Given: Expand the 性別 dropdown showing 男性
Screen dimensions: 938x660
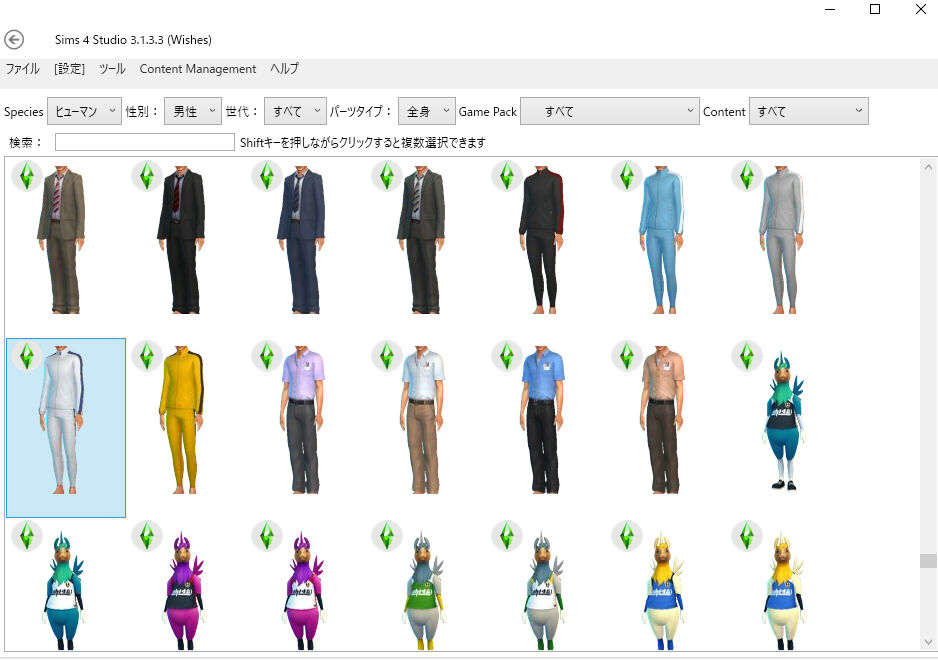Looking at the screenshot, I should 193,111.
